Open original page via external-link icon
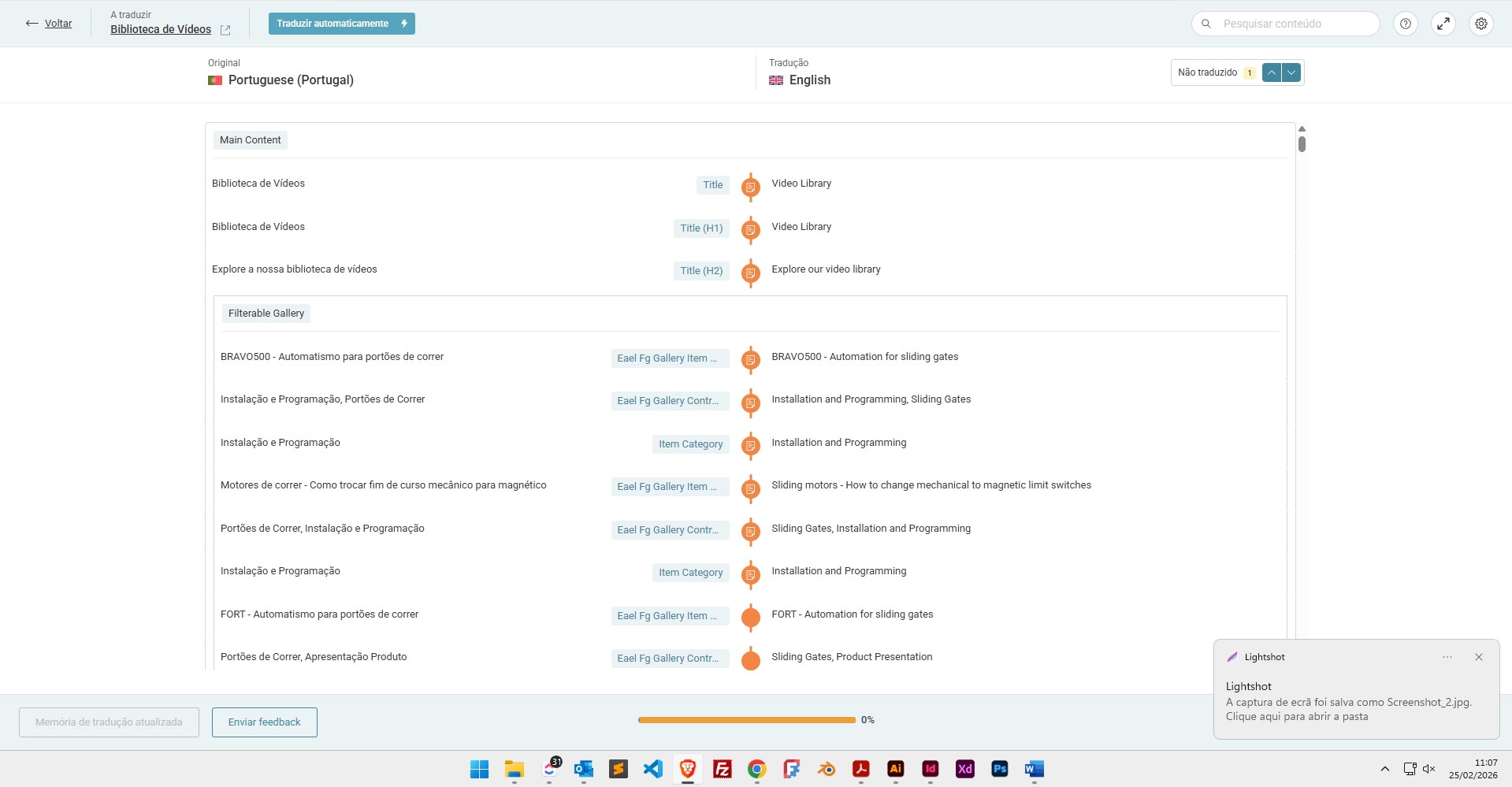Screen dimensions: 1512x787 pos(225,30)
